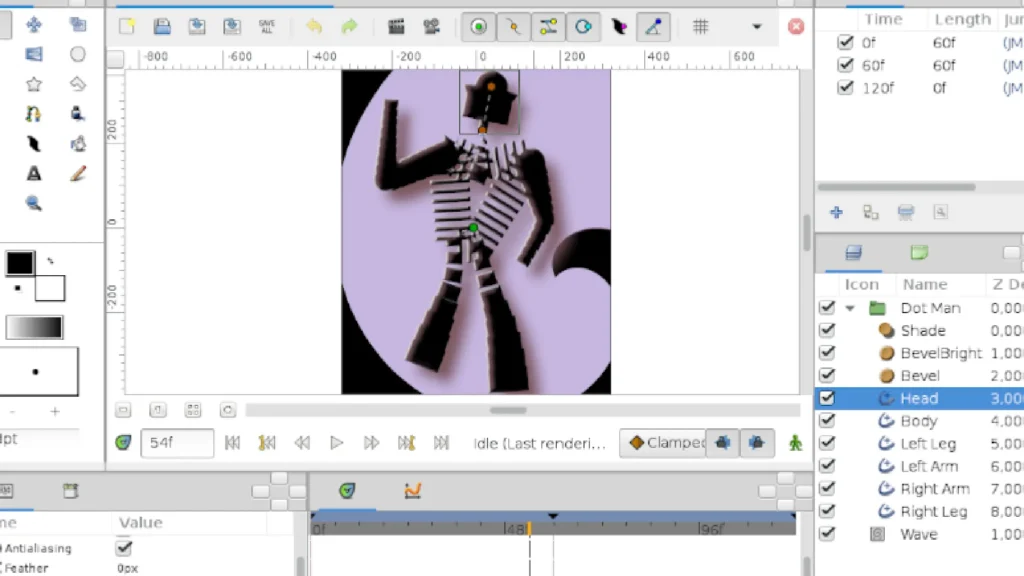Click the current frame field showing 54f
This screenshot has width=1024, height=576.
pyautogui.click(x=177, y=443)
